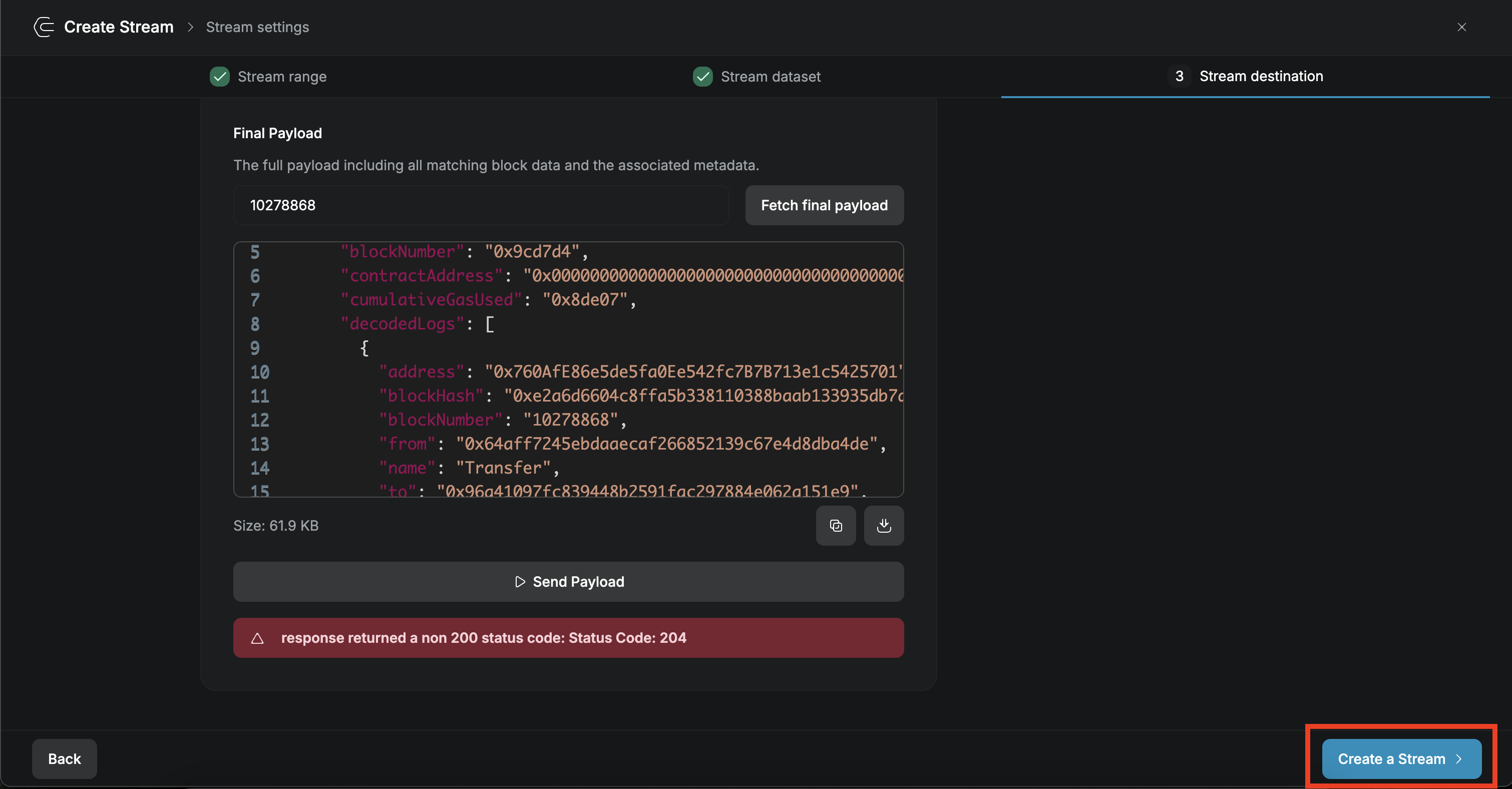Click the status code 204 error message
This screenshot has width=1512, height=789.
[483, 637]
